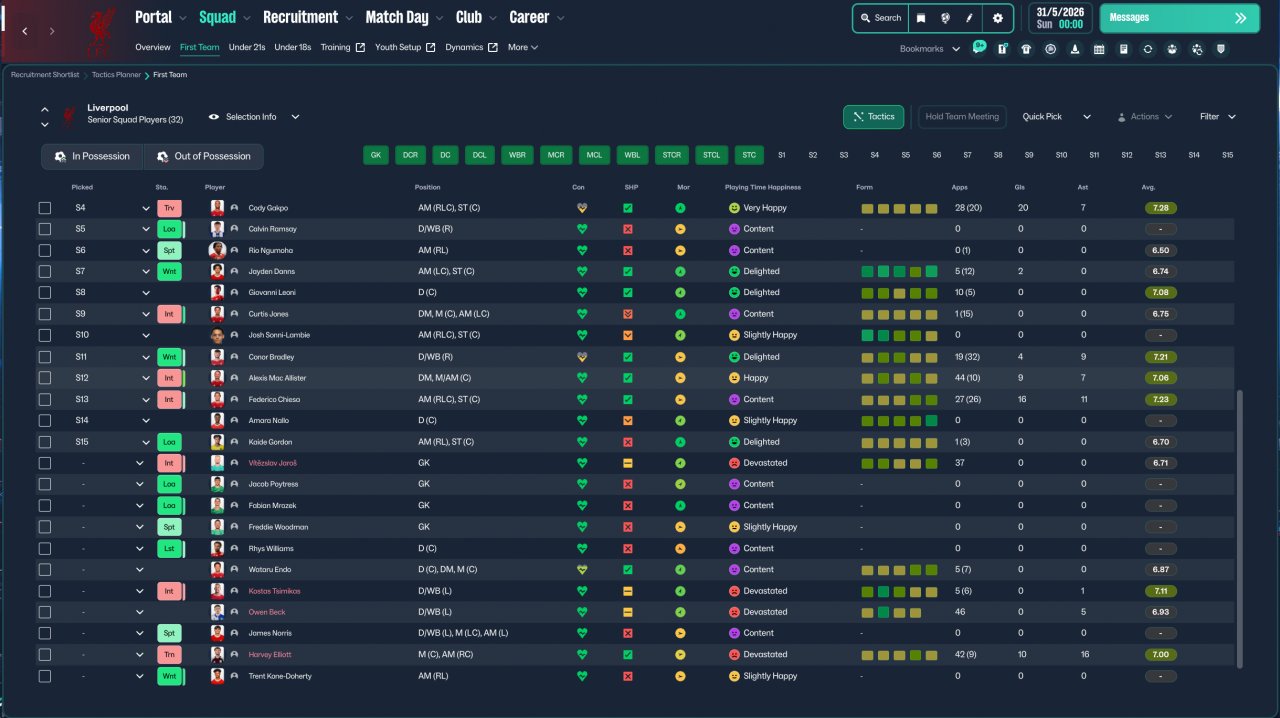1280x718 pixels.
Task: Click the back navigation arrow
Action: 25,31
